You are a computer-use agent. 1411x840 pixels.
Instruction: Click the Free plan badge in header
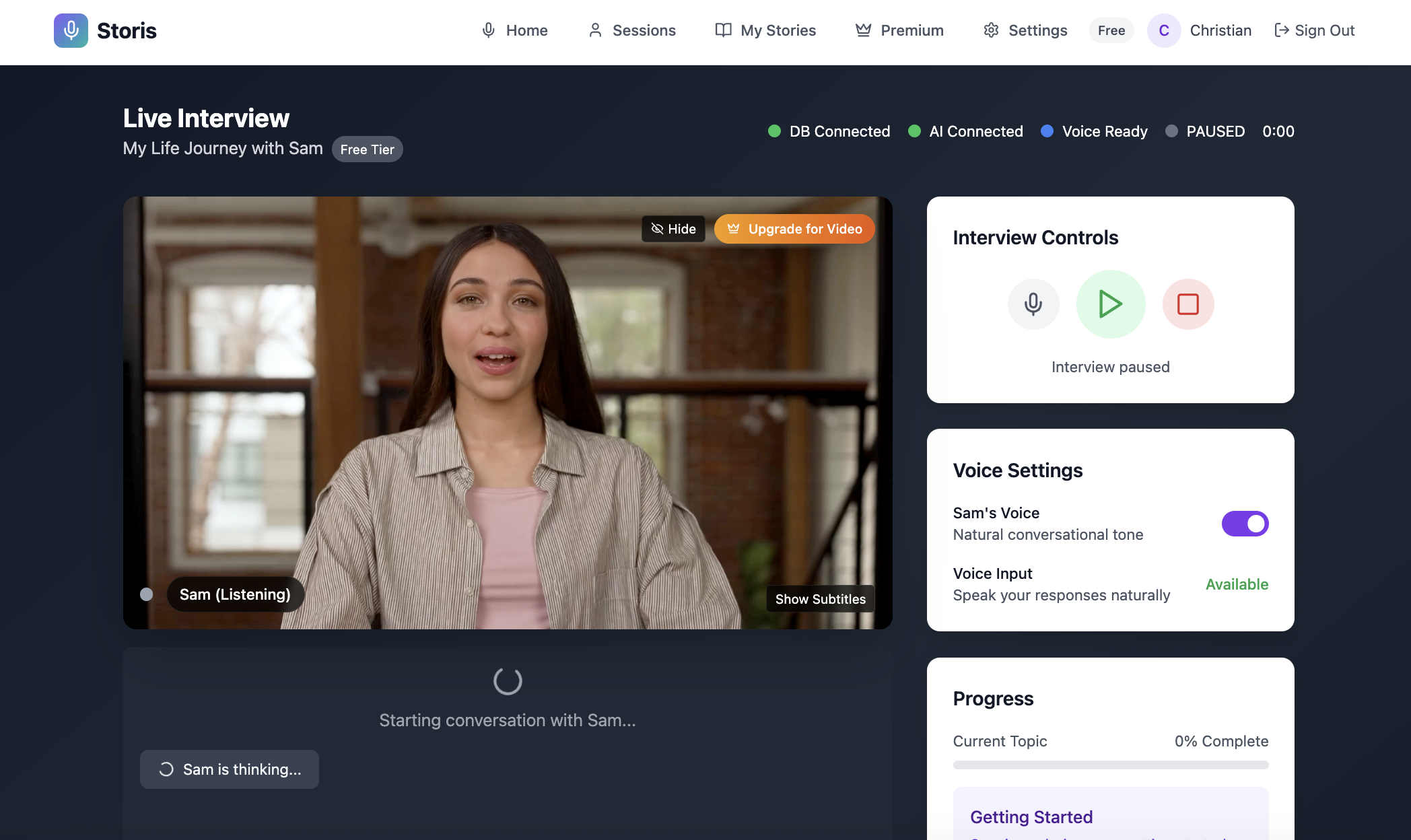pos(1111,30)
